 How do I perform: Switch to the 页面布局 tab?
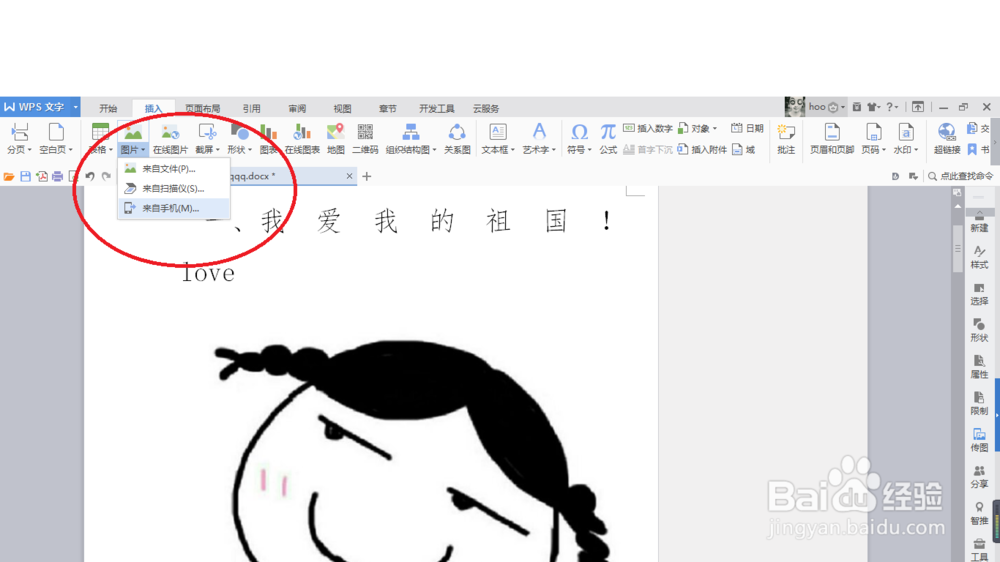(202, 109)
